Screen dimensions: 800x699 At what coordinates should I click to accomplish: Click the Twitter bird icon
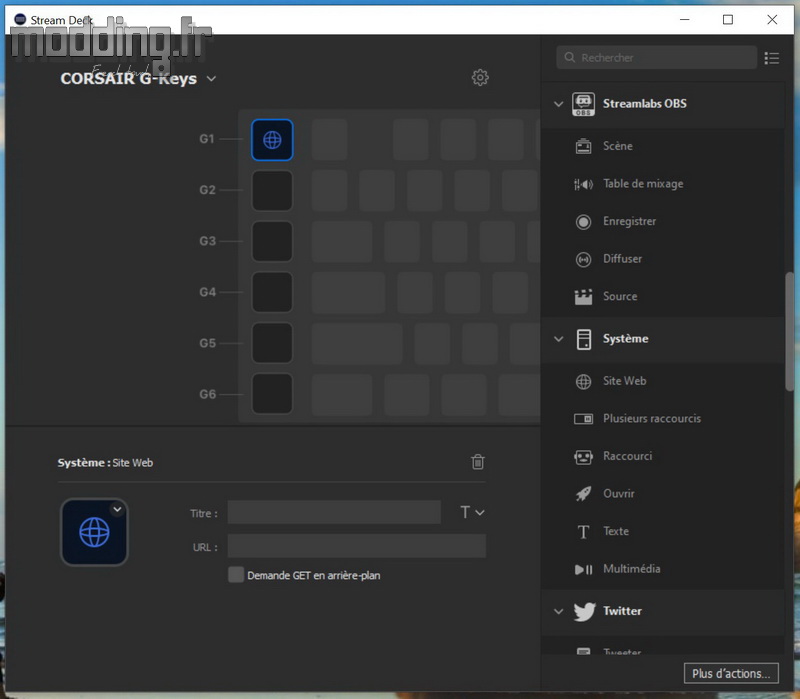[584, 611]
